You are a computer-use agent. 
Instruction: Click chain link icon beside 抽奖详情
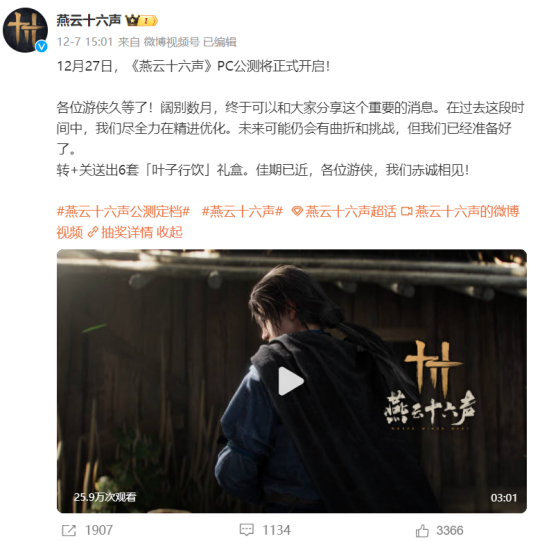point(93,232)
